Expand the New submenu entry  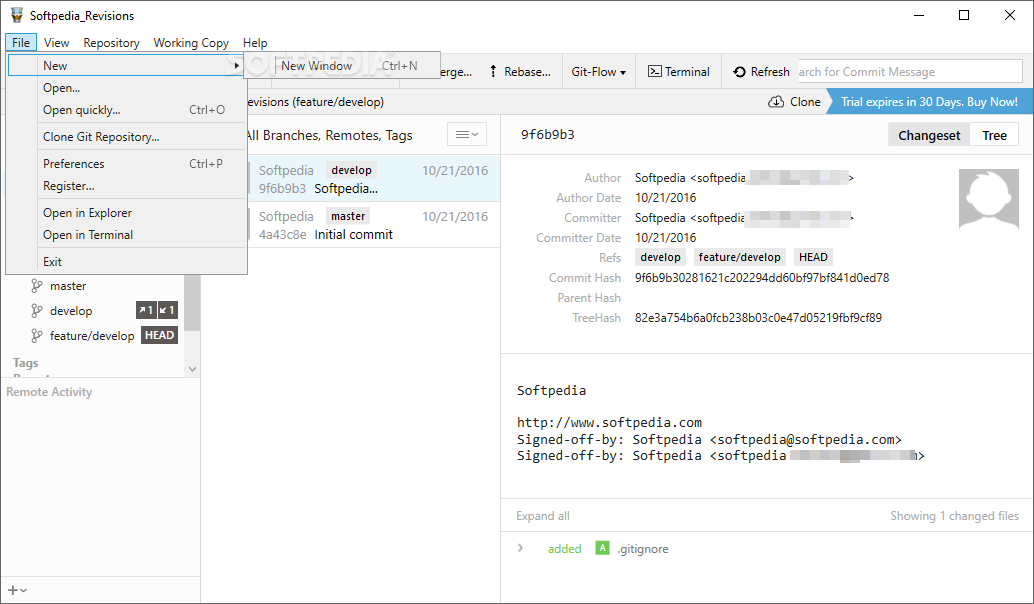point(126,65)
